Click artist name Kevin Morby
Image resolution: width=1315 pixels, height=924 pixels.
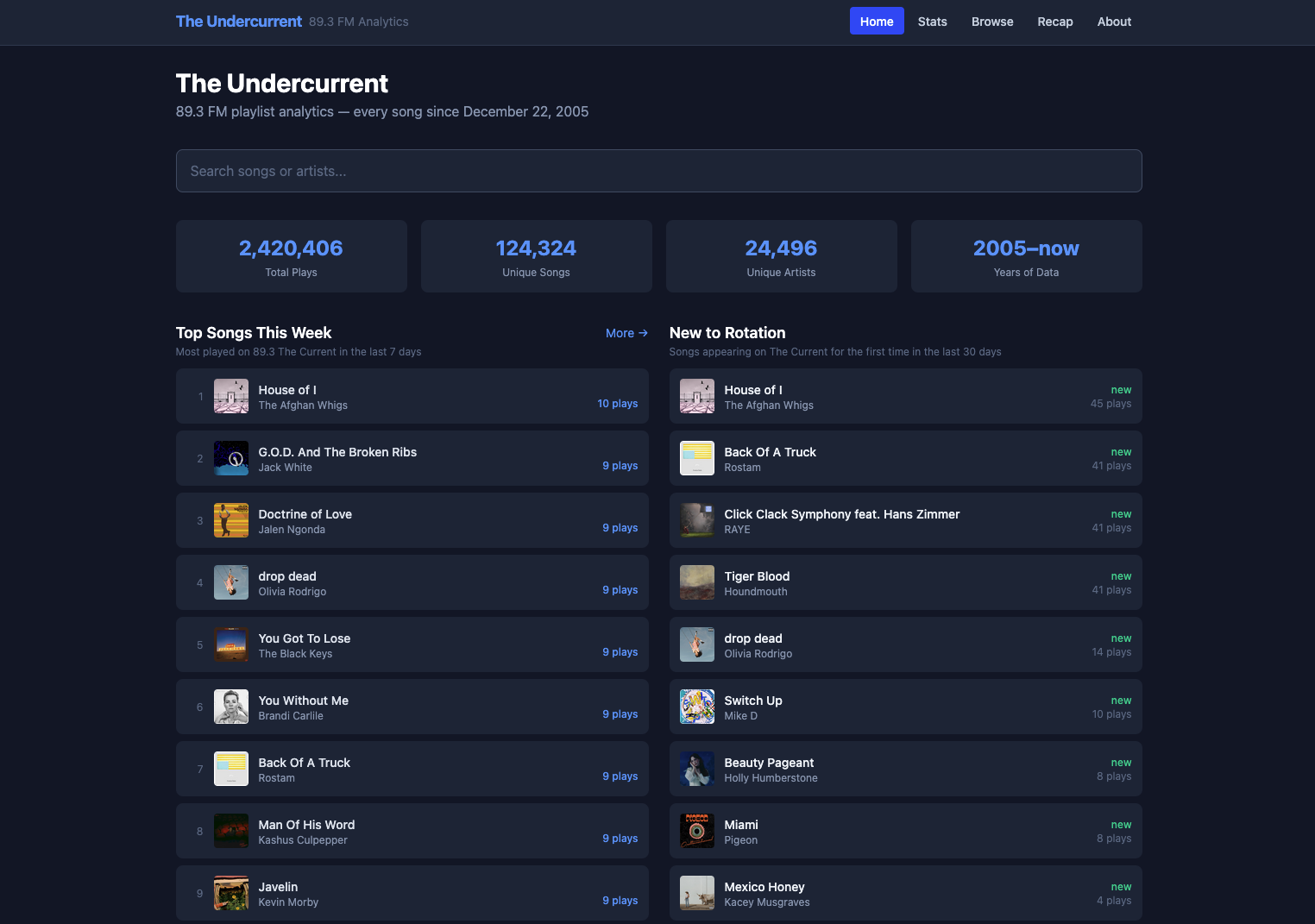pos(288,902)
